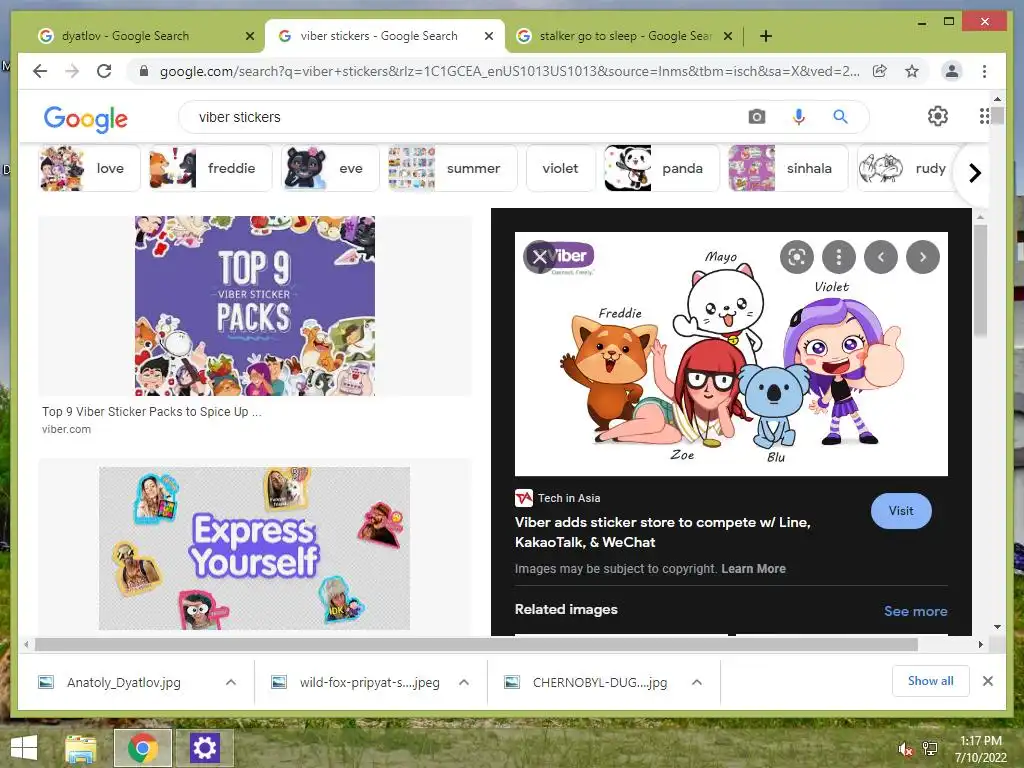Filter results by panda chip
This screenshot has width=1024, height=768.
coord(662,168)
